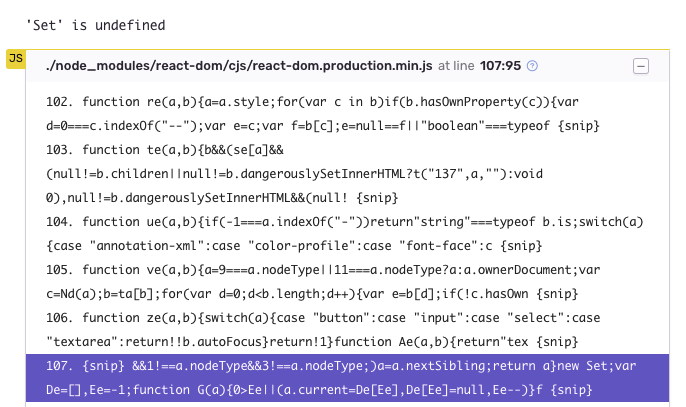Collapse the stack frame with minus button
Image resolution: width=686 pixels, height=407 pixels.
(x=640, y=67)
